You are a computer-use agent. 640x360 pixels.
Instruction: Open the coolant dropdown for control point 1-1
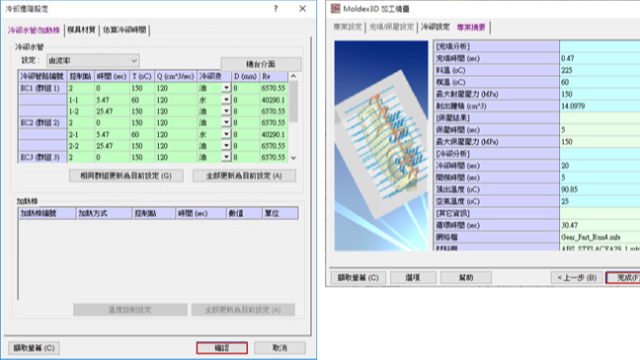(x=226, y=100)
